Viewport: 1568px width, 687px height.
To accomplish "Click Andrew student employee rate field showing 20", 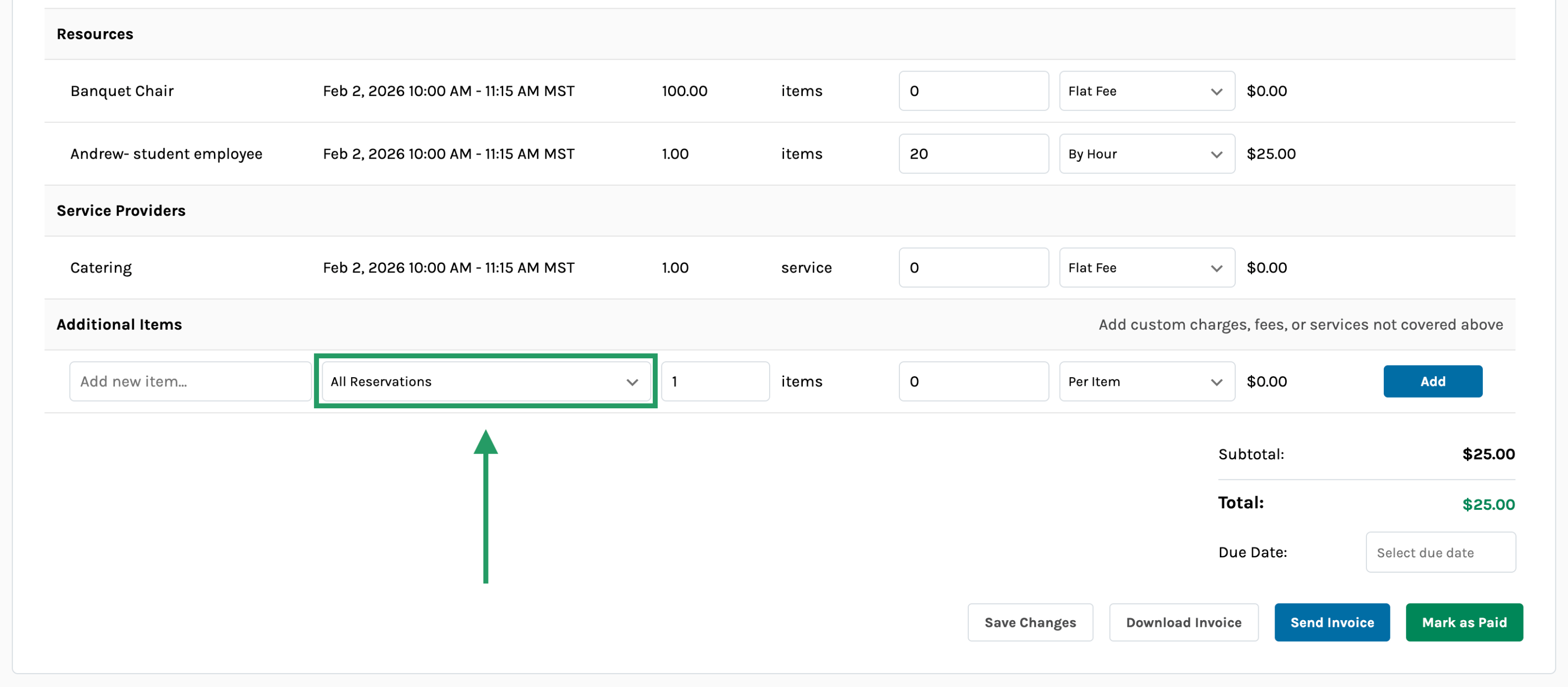I will click(x=973, y=154).
